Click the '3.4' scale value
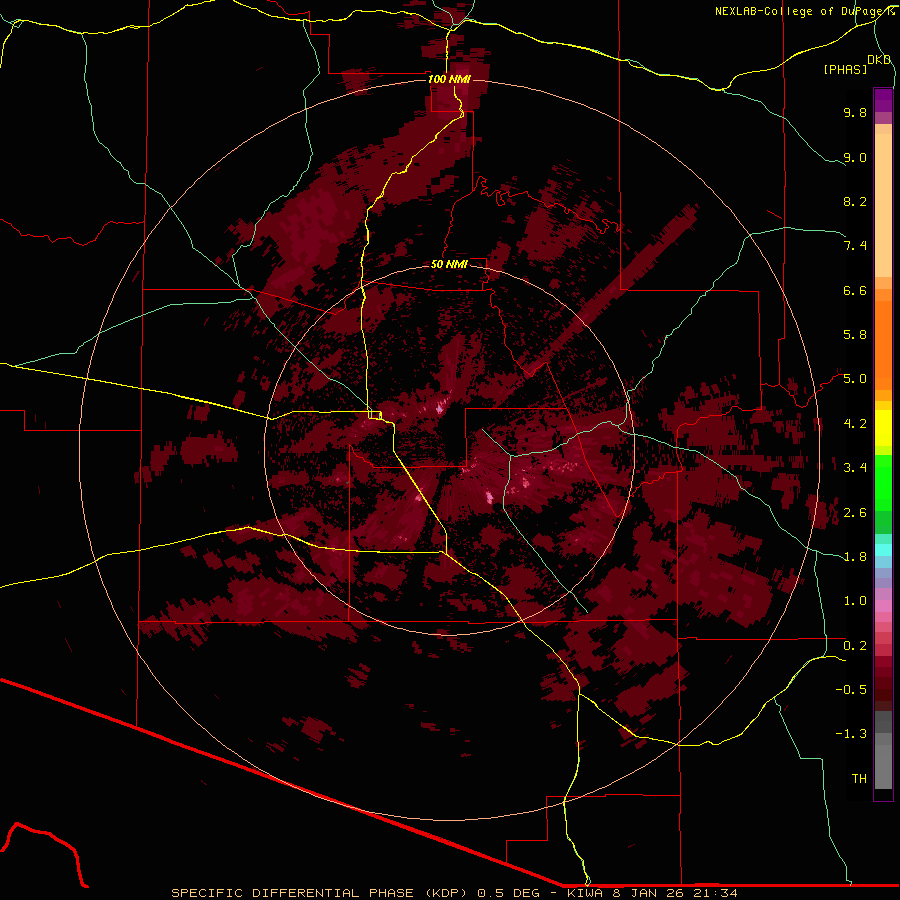The height and width of the screenshot is (900, 900). tap(855, 468)
